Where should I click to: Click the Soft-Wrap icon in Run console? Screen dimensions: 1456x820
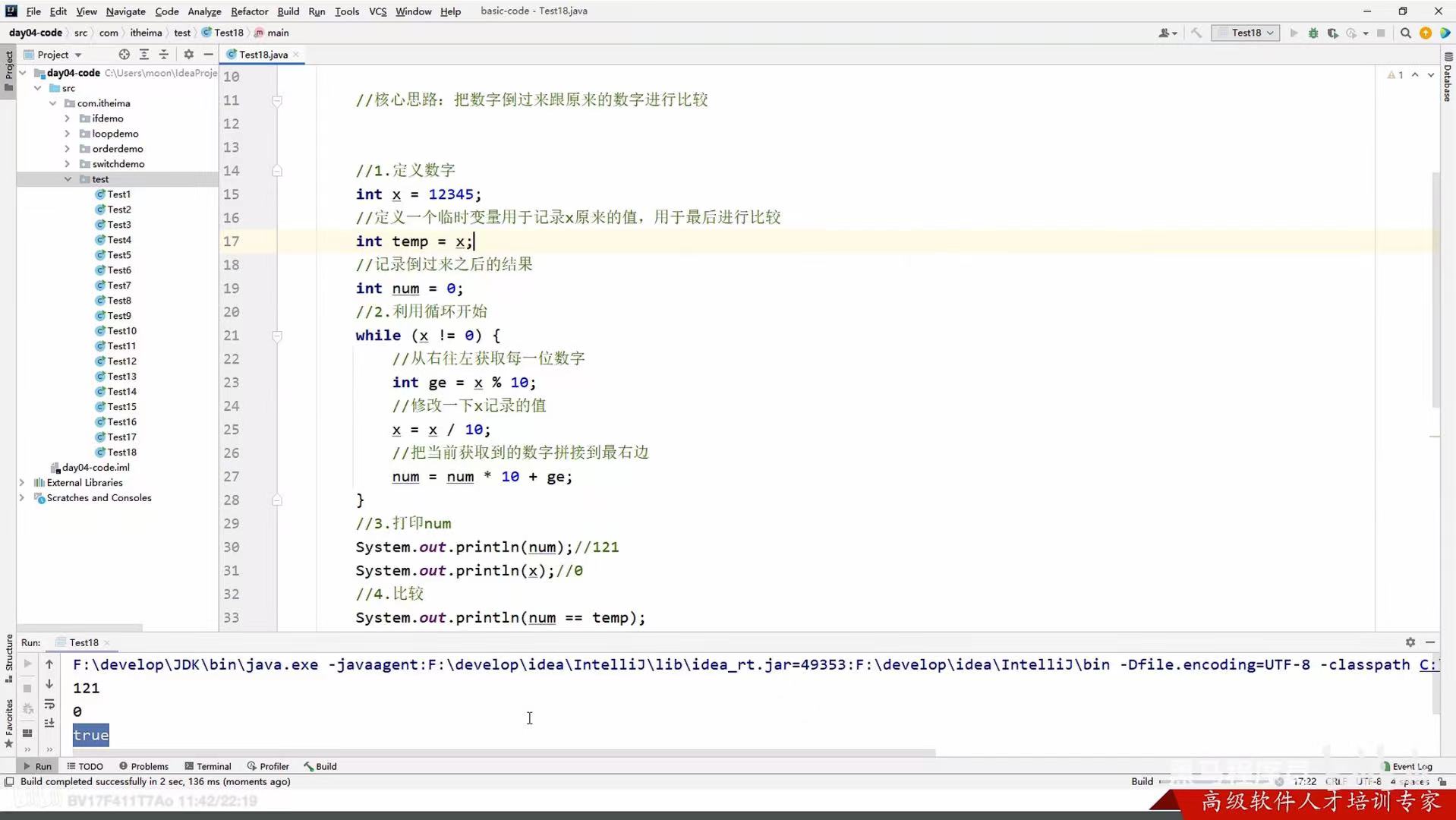pos(49,705)
